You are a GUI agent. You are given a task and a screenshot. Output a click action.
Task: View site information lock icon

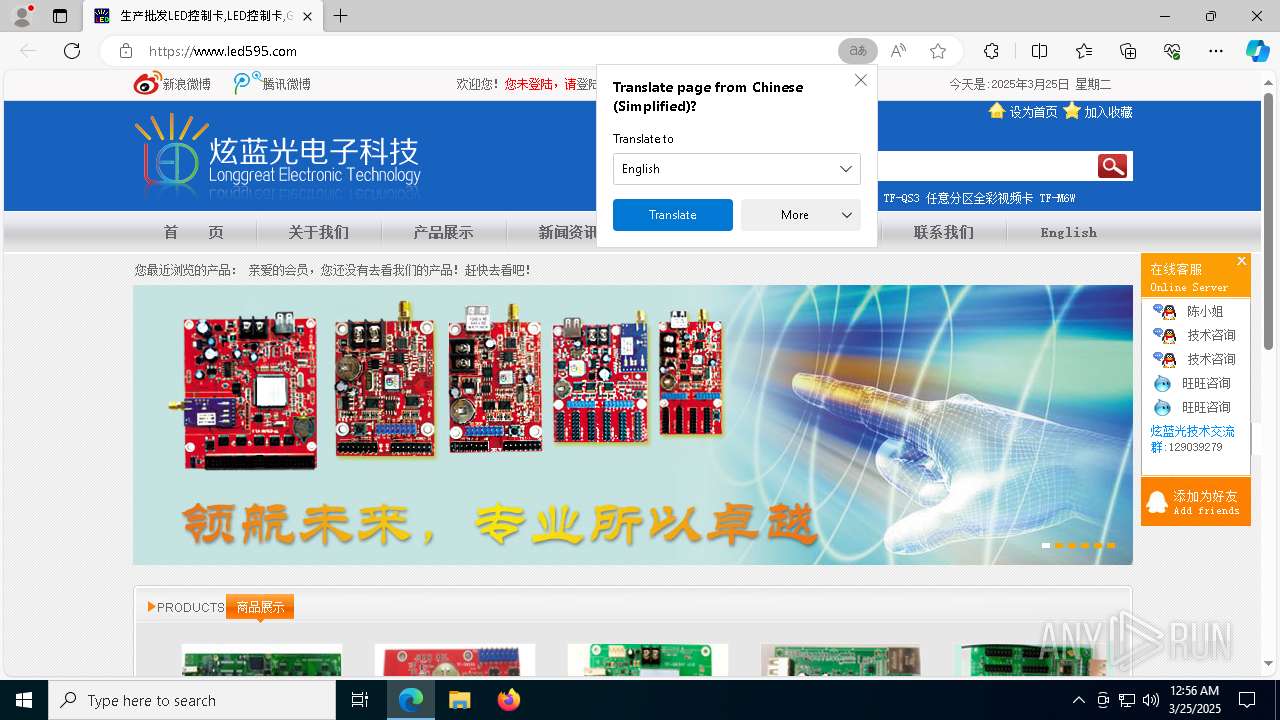(x=126, y=51)
